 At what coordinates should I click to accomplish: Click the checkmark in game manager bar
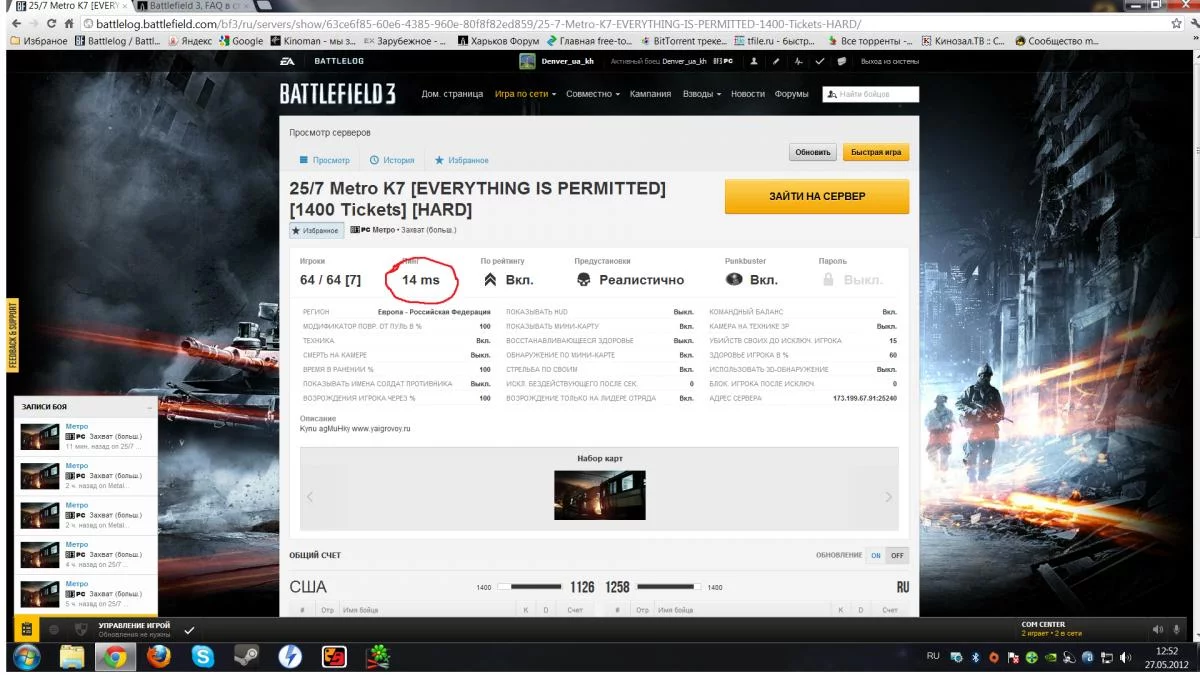pyautogui.click(x=189, y=629)
